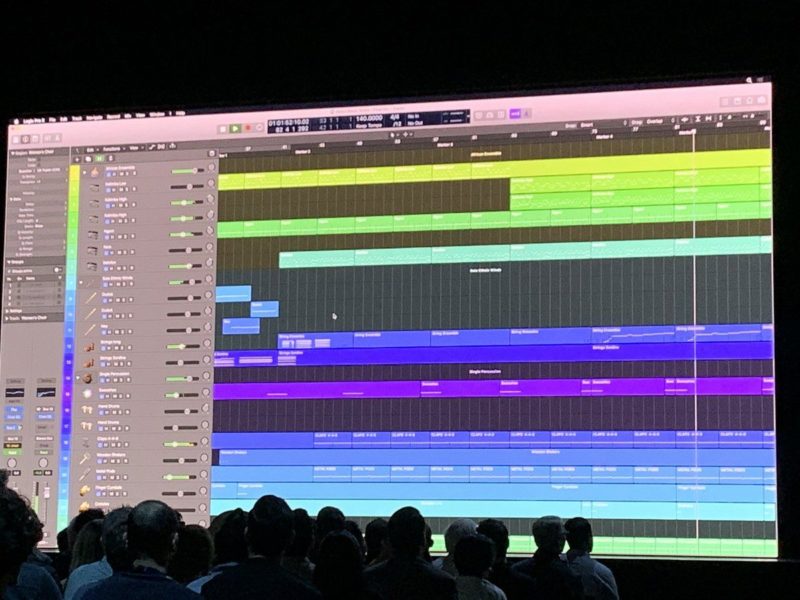
Task: Collapse the Groups inspector section
Action: [x=9, y=262]
